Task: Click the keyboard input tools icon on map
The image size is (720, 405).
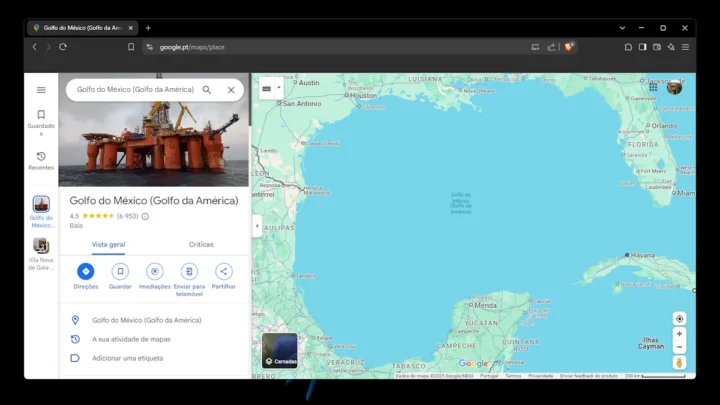Action: click(267, 89)
